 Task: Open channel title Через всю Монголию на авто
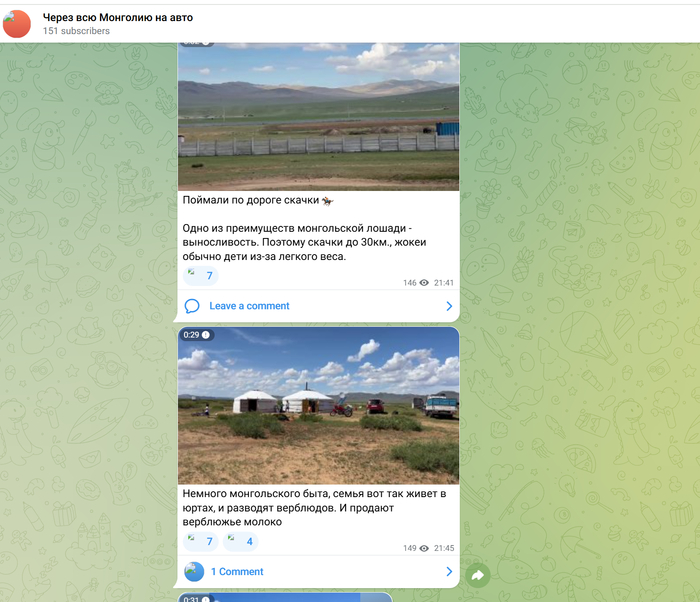[118, 17]
